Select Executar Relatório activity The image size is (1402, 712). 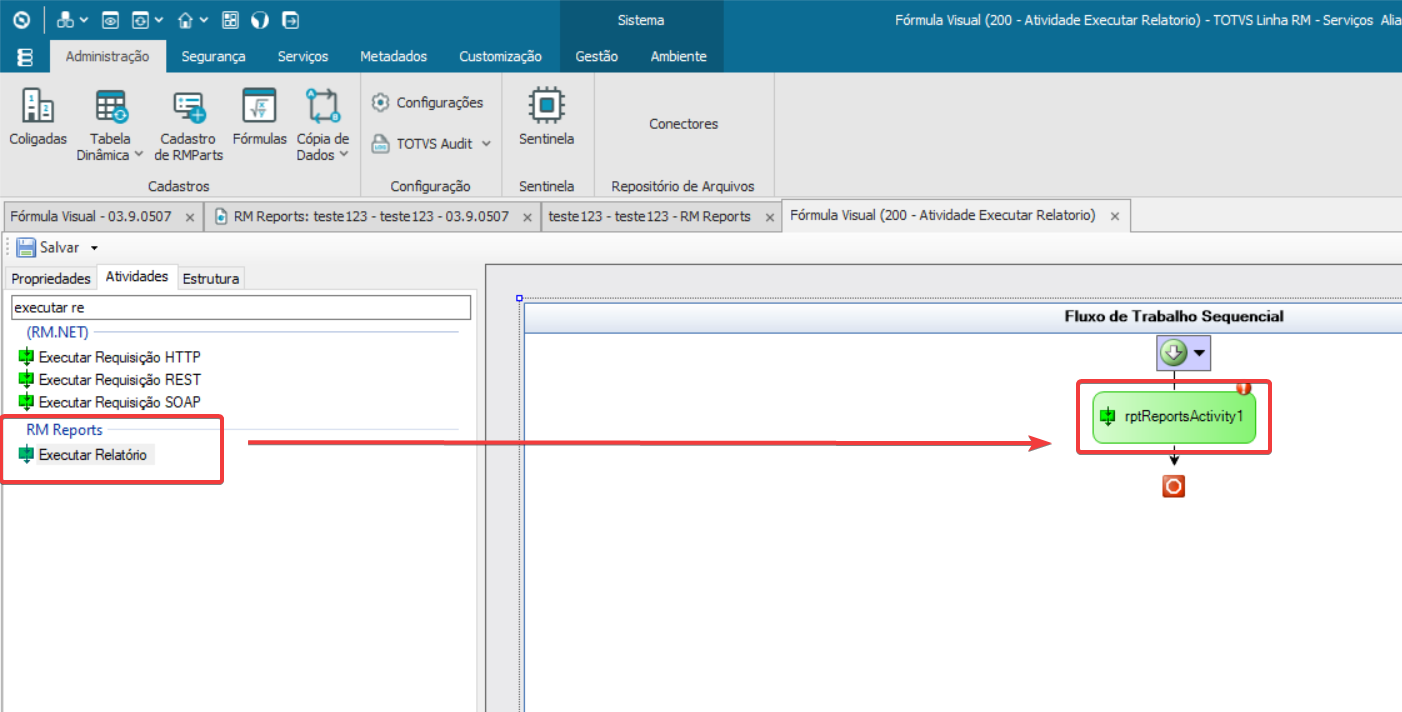pos(85,455)
